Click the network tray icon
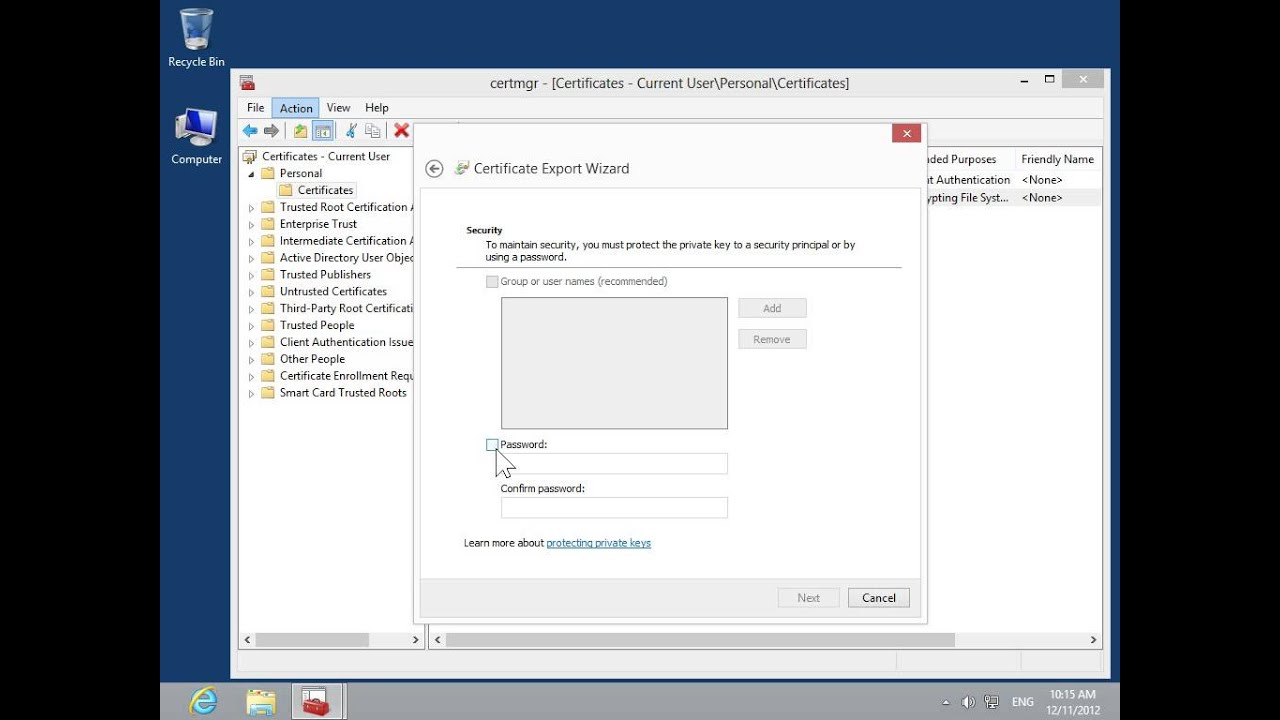The image size is (1280, 720). tap(991, 702)
